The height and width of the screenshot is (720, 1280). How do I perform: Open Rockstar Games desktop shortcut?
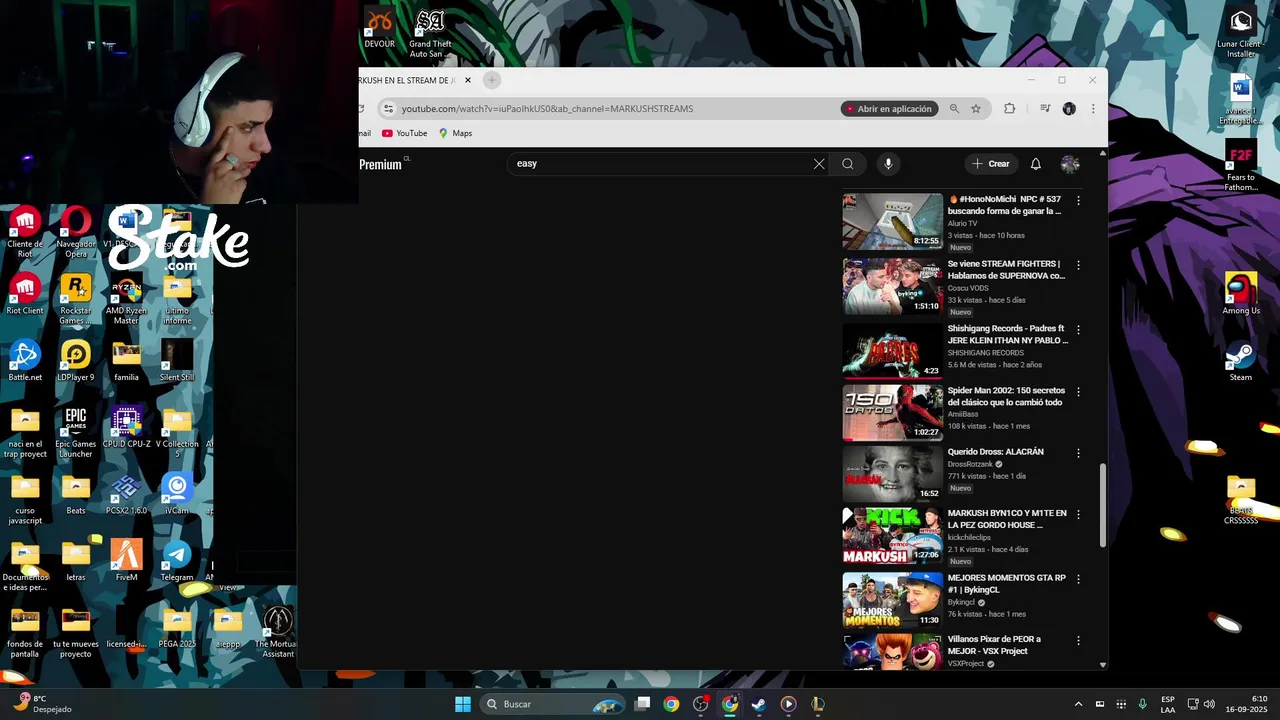pos(76,299)
